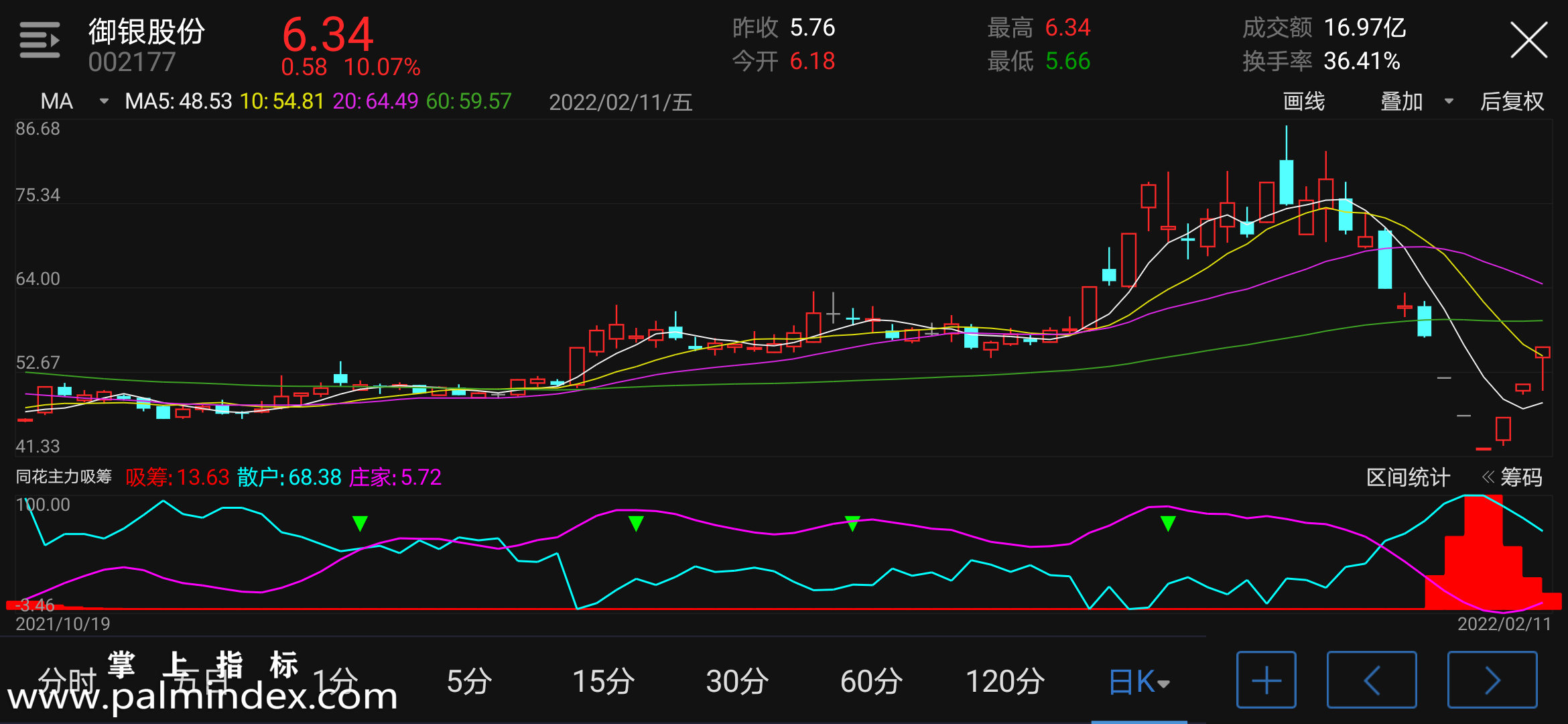Click the 同花主力吸筹 indicator name

(x=64, y=477)
